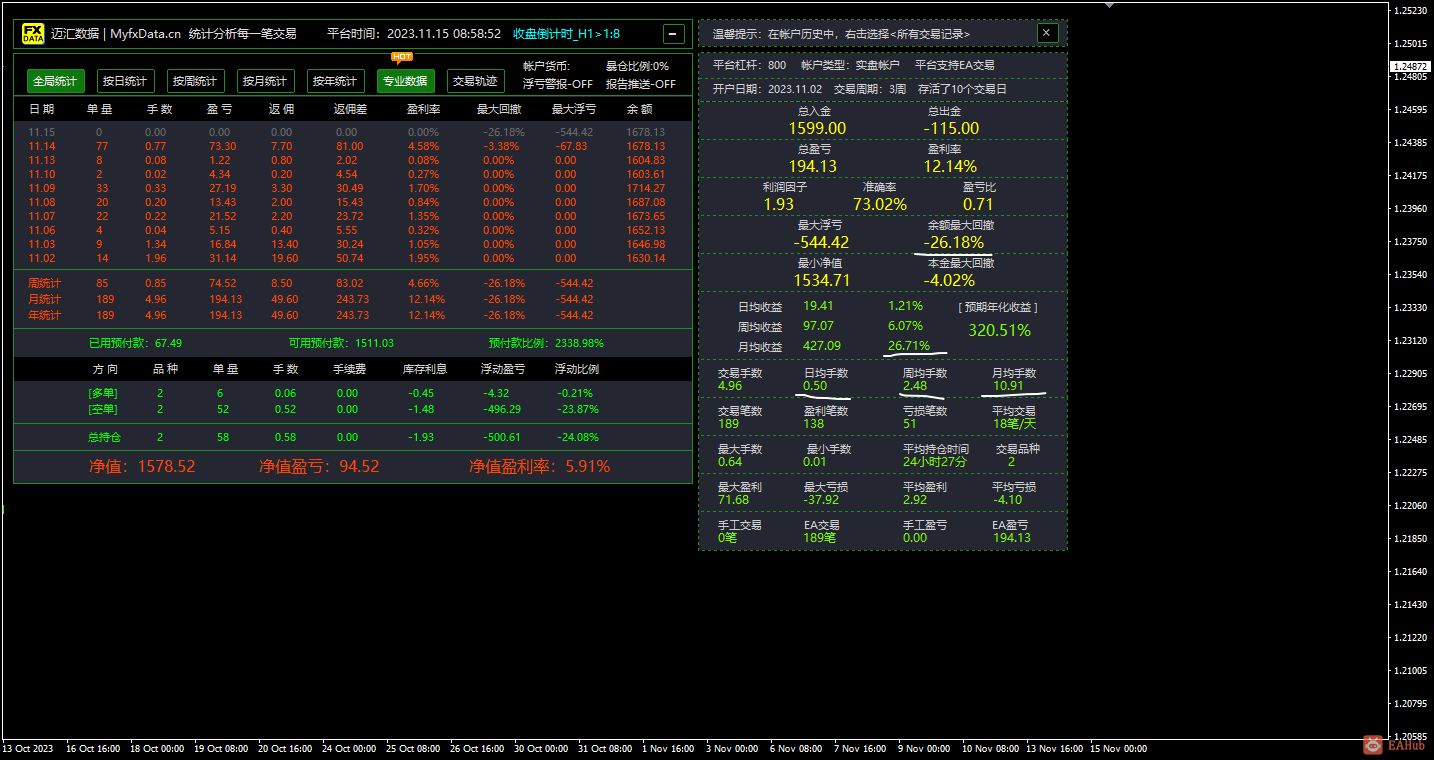Viewport: 1434px width, 760px height.
Task: Click the 周统计 summary row label
Action: coord(44,283)
